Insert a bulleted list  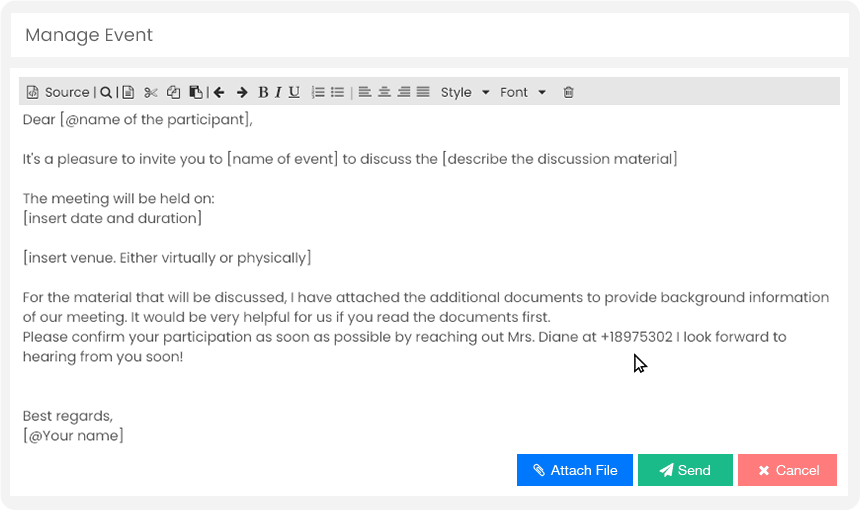click(337, 92)
